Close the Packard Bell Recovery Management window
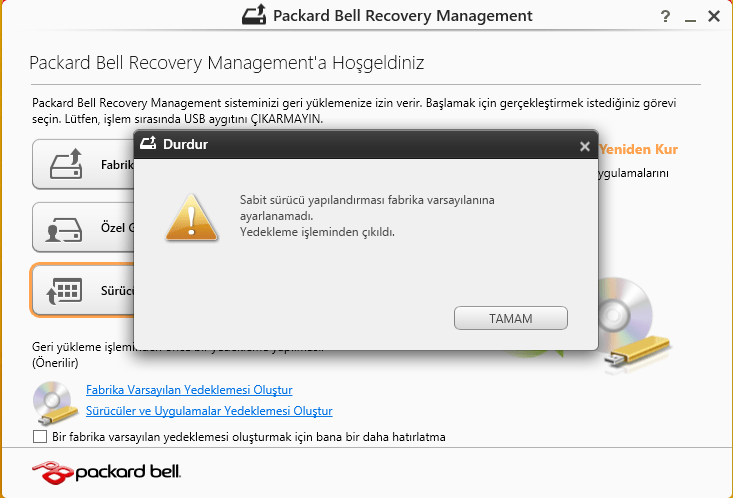733x498 pixels. (714, 17)
